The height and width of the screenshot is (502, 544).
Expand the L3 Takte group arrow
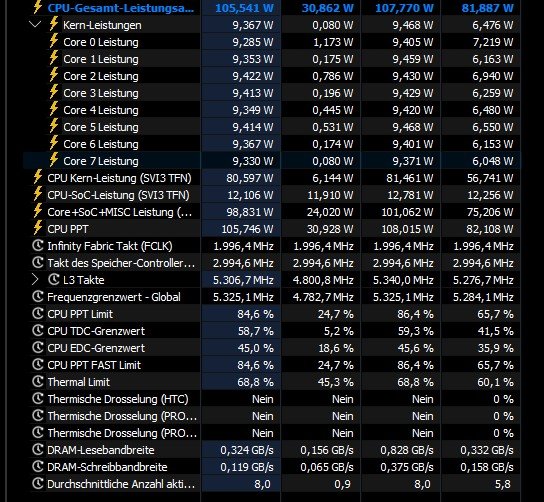(35, 280)
